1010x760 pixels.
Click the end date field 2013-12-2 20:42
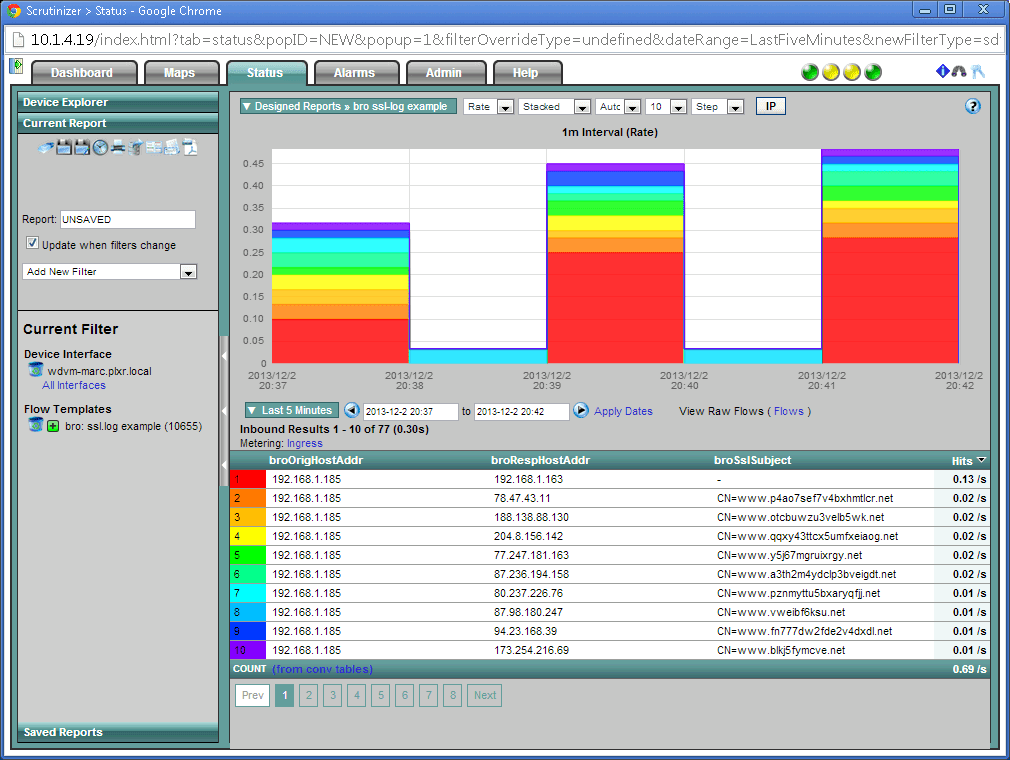[521, 412]
